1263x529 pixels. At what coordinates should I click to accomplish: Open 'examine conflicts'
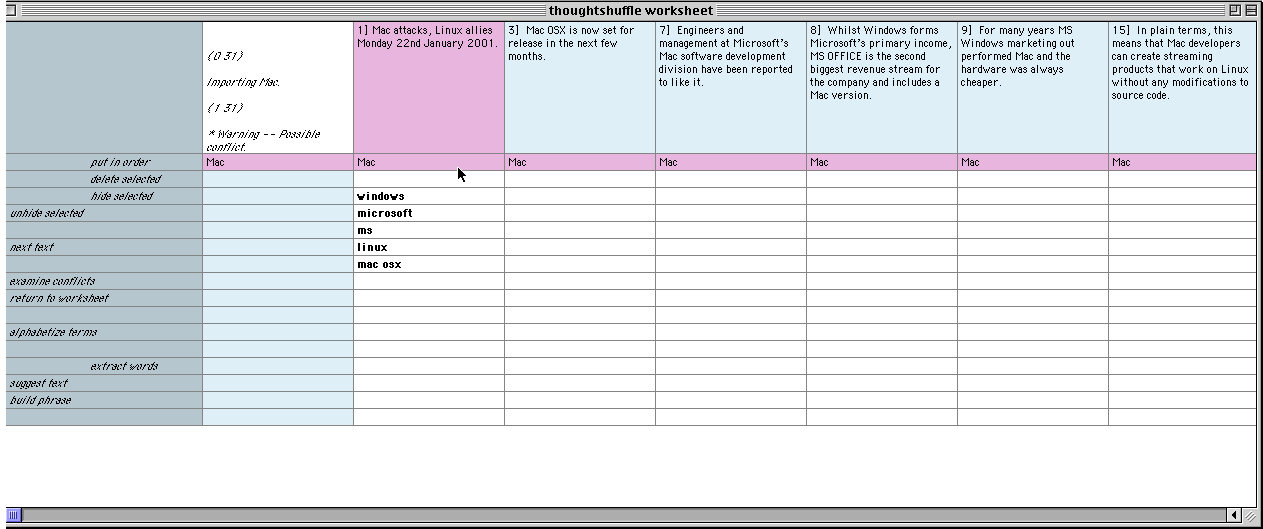(52, 281)
